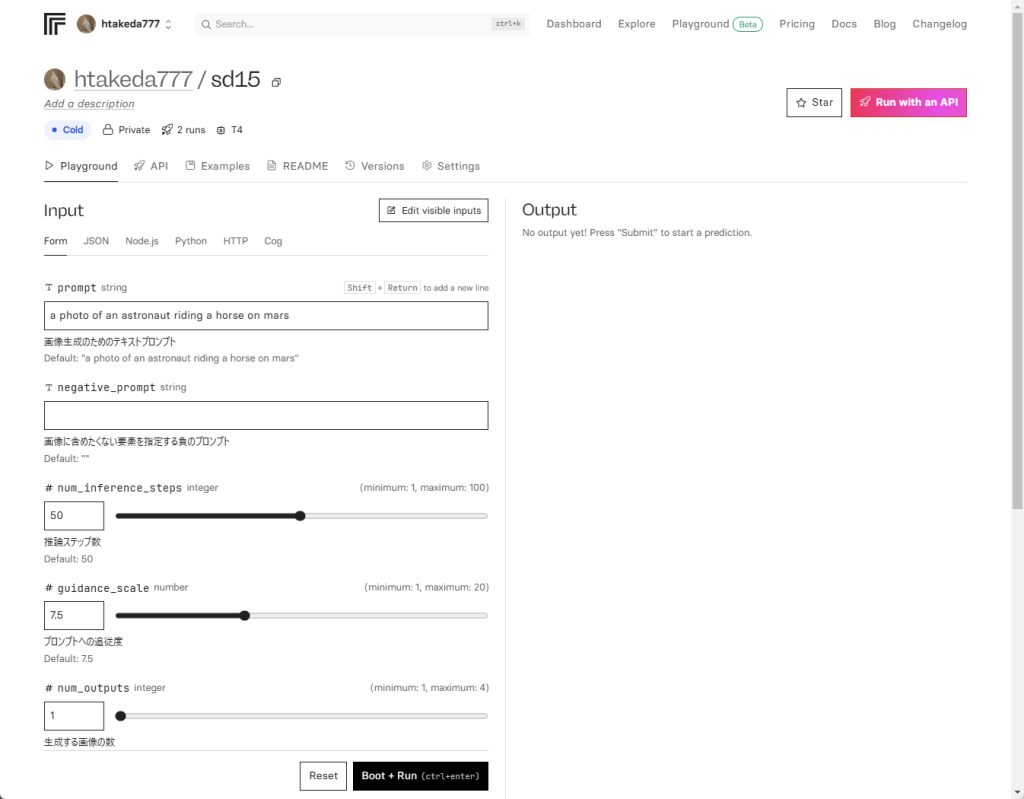The image size is (1024, 799).
Task: Click into the negative_prompt text field
Action: click(266, 416)
